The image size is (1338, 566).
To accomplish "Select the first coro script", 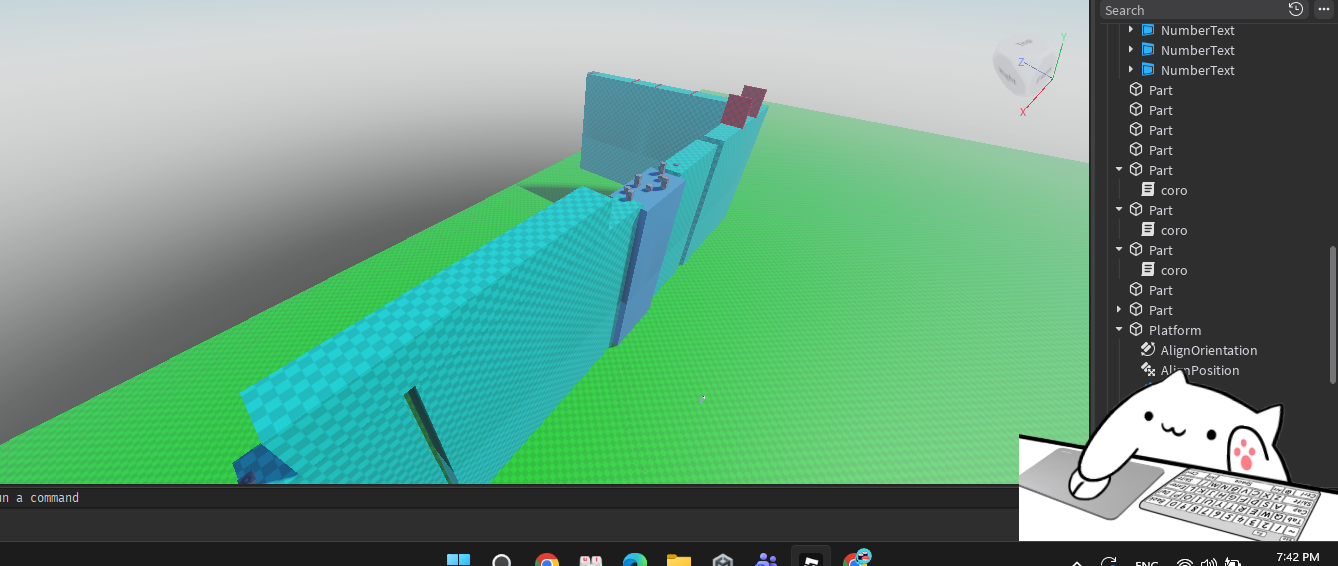I will tap(1173, 190).
